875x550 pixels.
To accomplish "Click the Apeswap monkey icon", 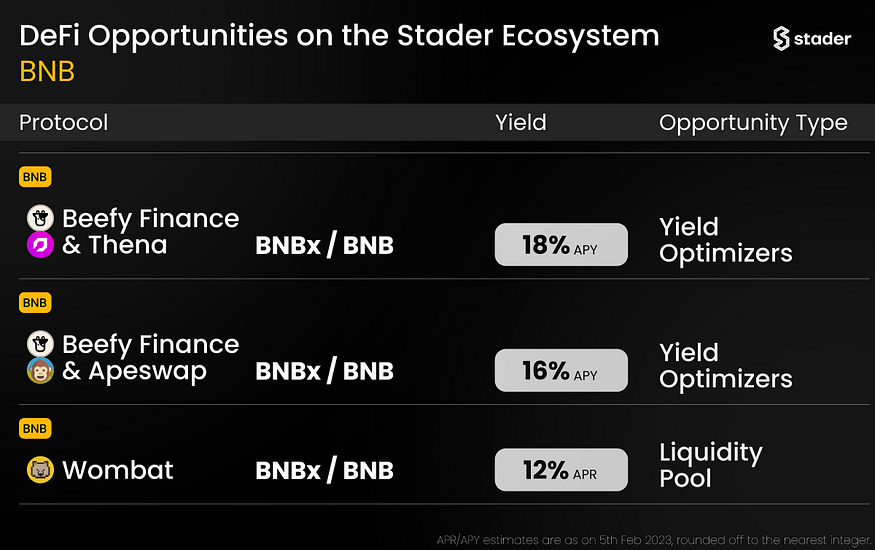I will click(39, 371).
